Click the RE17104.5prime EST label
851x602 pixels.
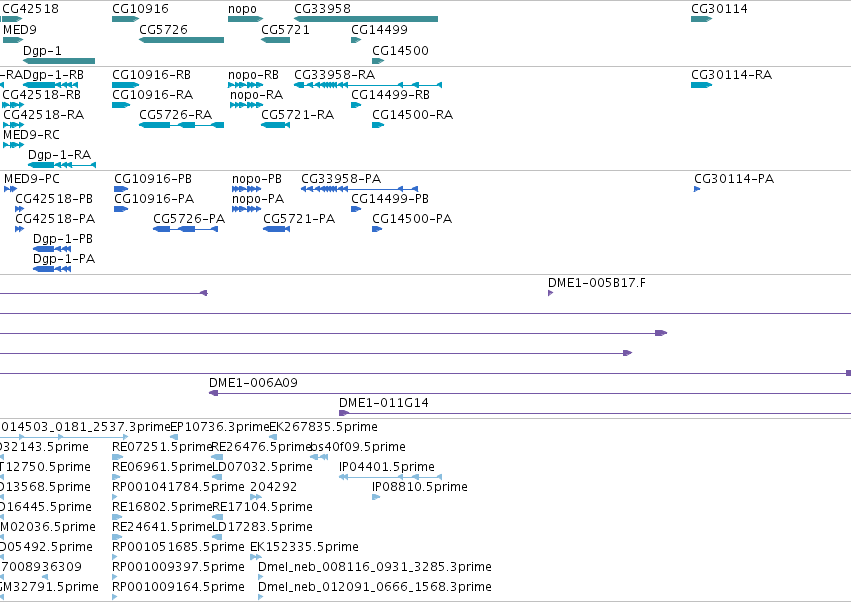click(x=262, y=507)
